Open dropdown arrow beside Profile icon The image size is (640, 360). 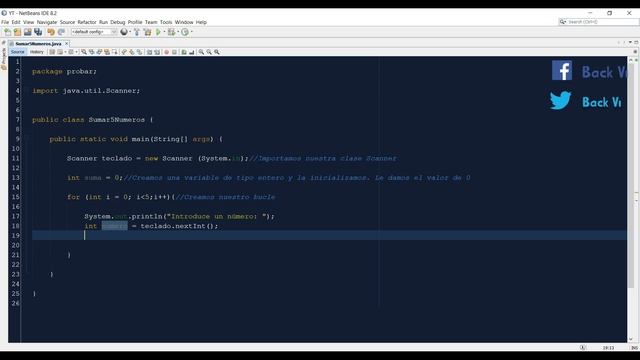pyautogui.click(x=191, y=32)
